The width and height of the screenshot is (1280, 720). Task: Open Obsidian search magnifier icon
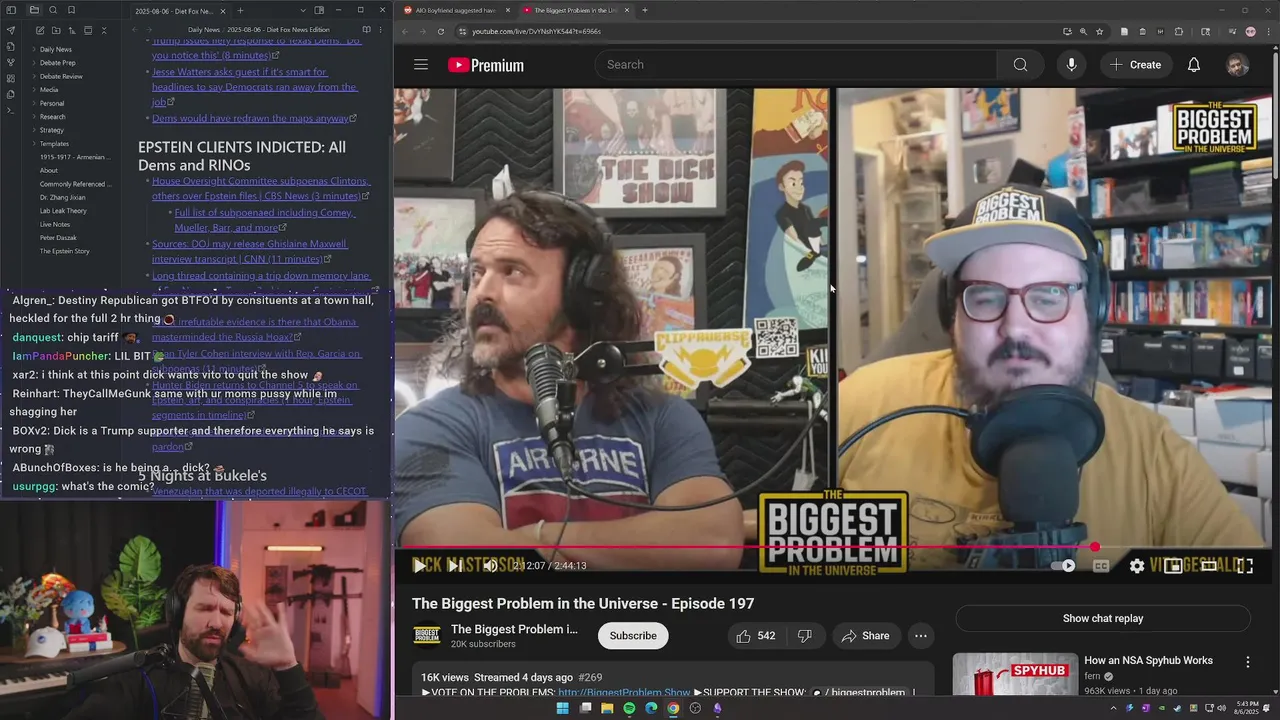pyautogui.click(x=53, y=10)
